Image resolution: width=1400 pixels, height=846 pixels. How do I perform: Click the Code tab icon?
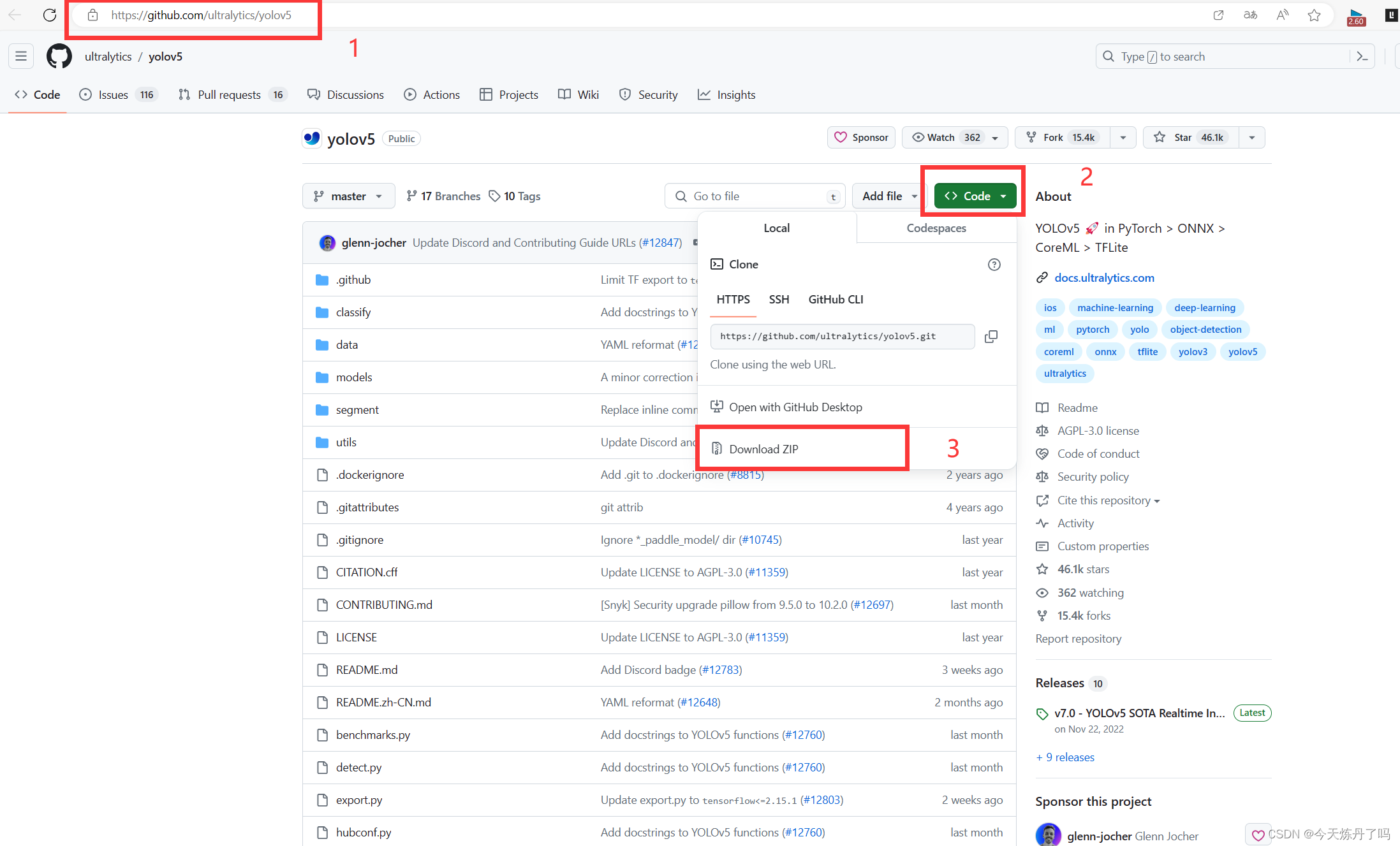point(22,94)
